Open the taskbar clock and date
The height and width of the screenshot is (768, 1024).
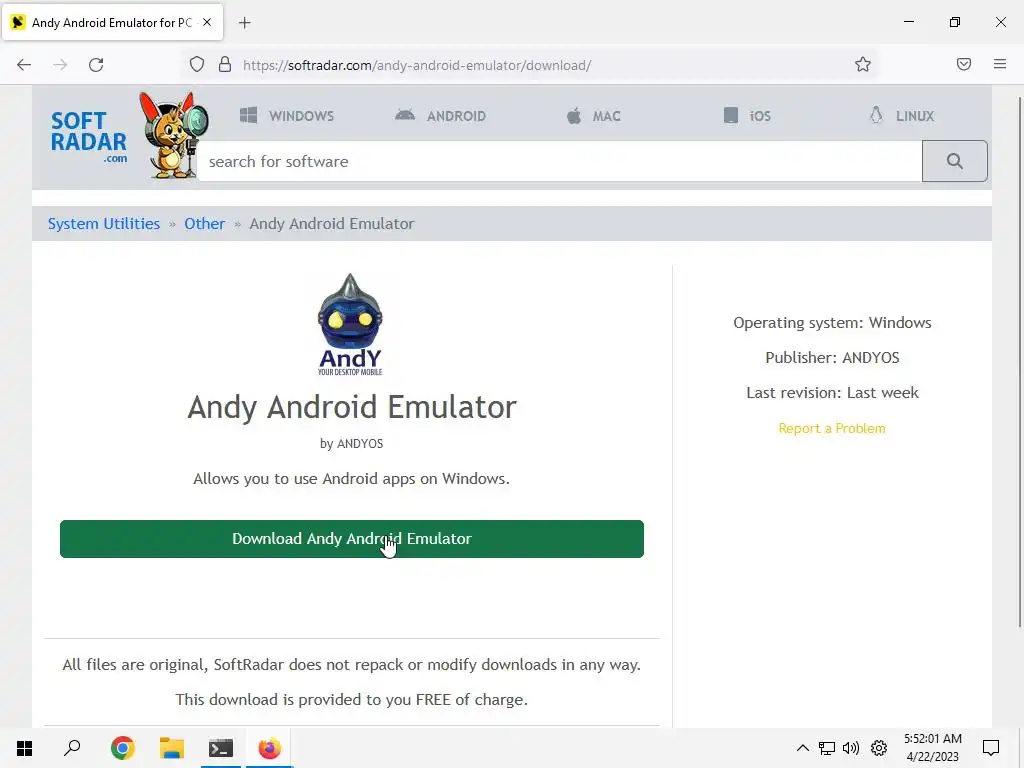(x=933, y=748)
